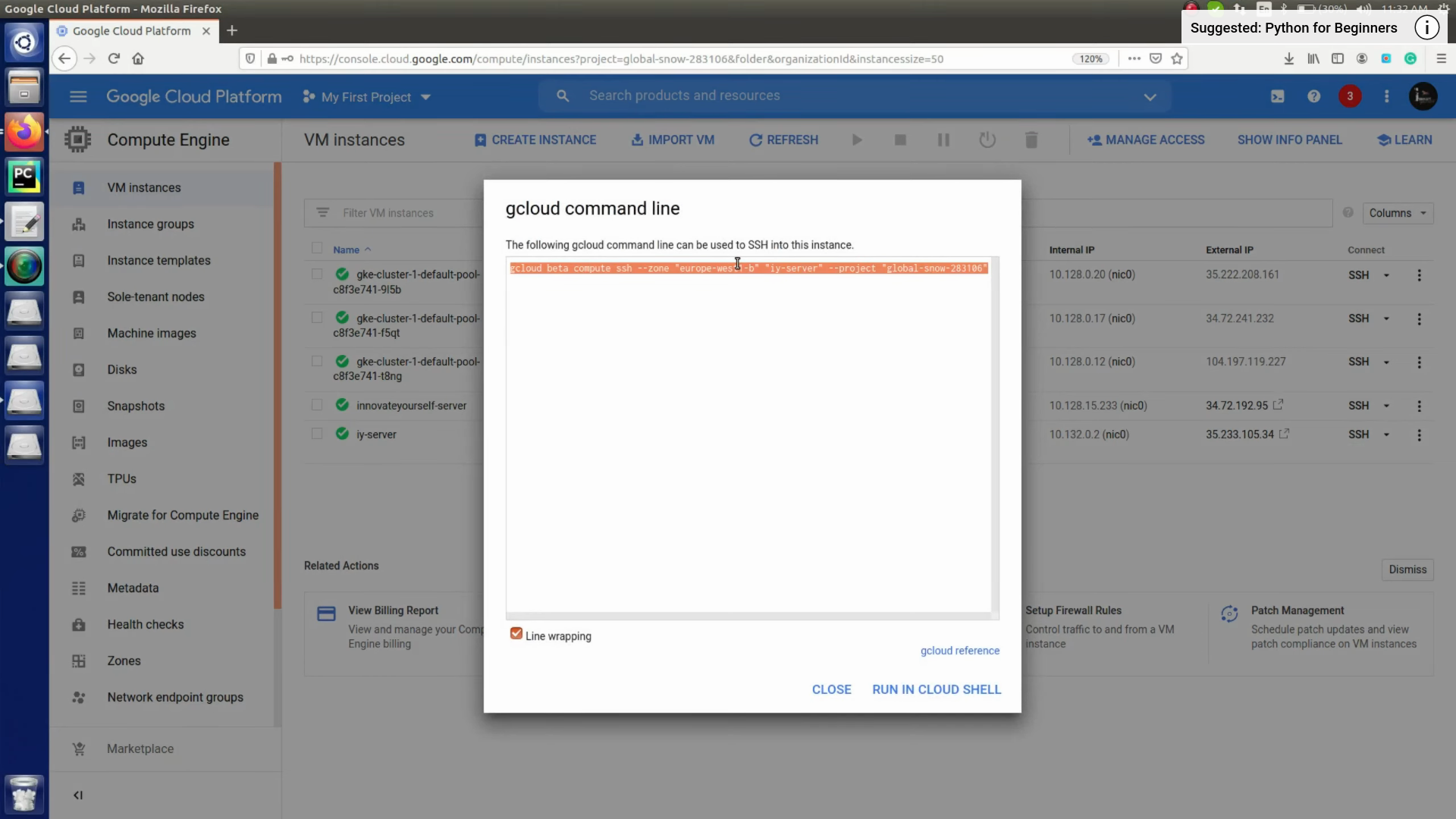
Task: Click RUN IN CLOUD SHELL
Action: pyautogui.click(x=937, y=689)
